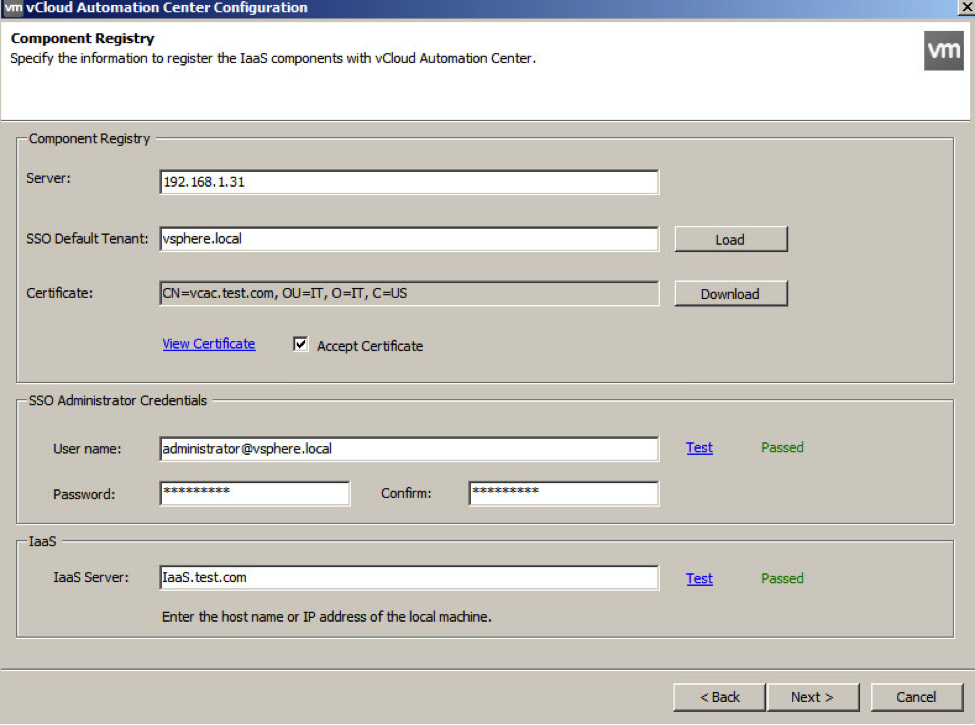The width and height of the screenshot is (975, 725).
Task: Go to the next step with Next
Action: click(813, 697)
